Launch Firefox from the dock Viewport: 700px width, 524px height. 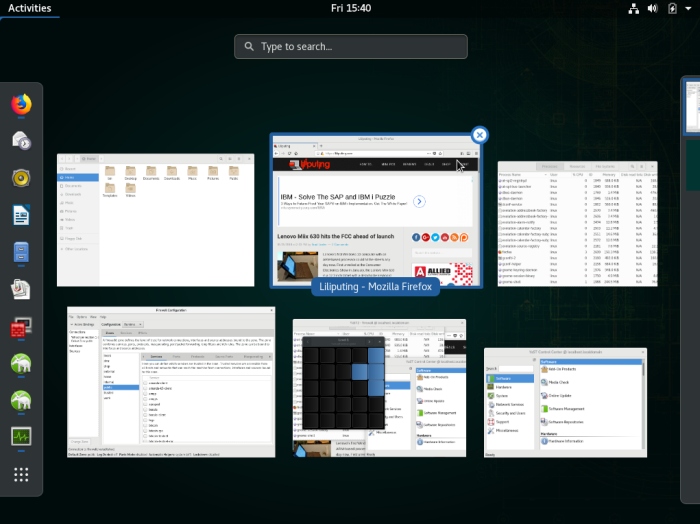[x=21, y=104]
